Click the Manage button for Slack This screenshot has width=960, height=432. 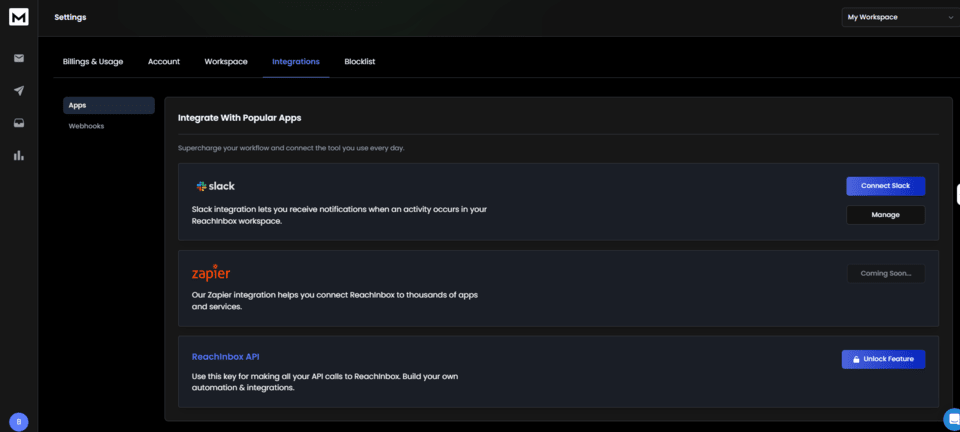click(885, 215)
